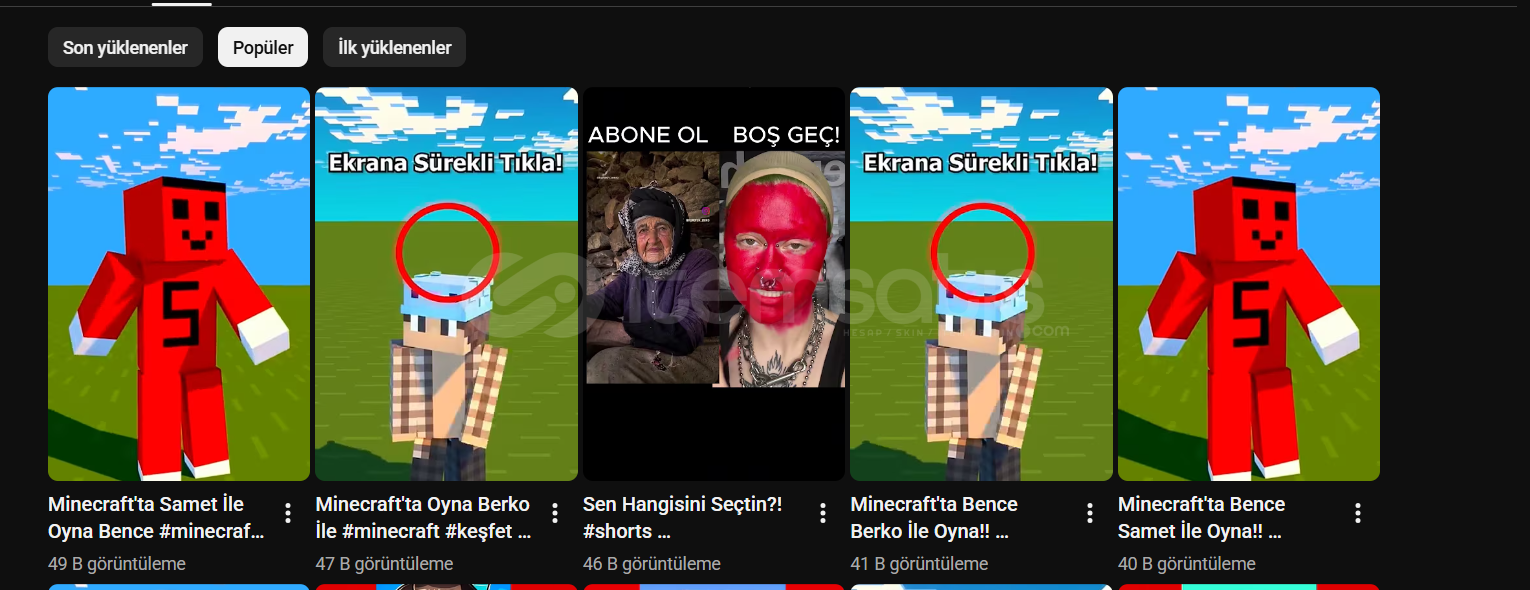Screen dimensions: 1530x590
Task: Open more options for 'Minecraft'ta Samet İle Oyna Bence'
Action: tap(288, 513)
